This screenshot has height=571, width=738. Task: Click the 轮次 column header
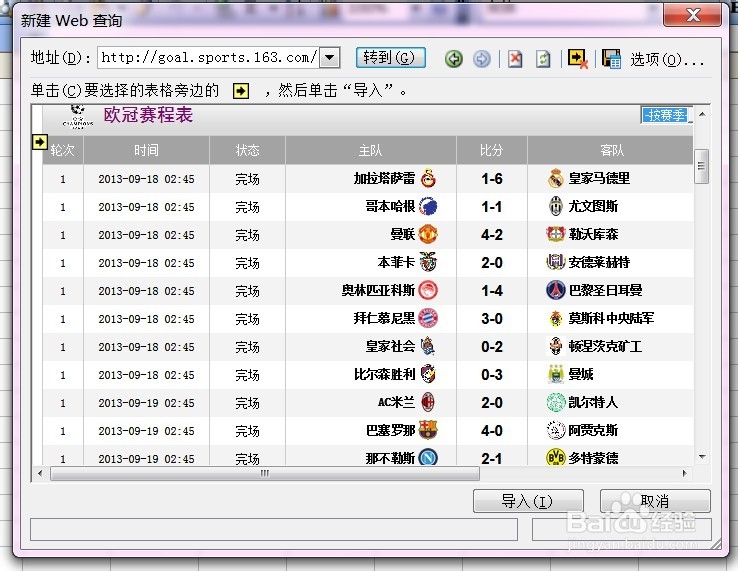[x=63, y=150]
